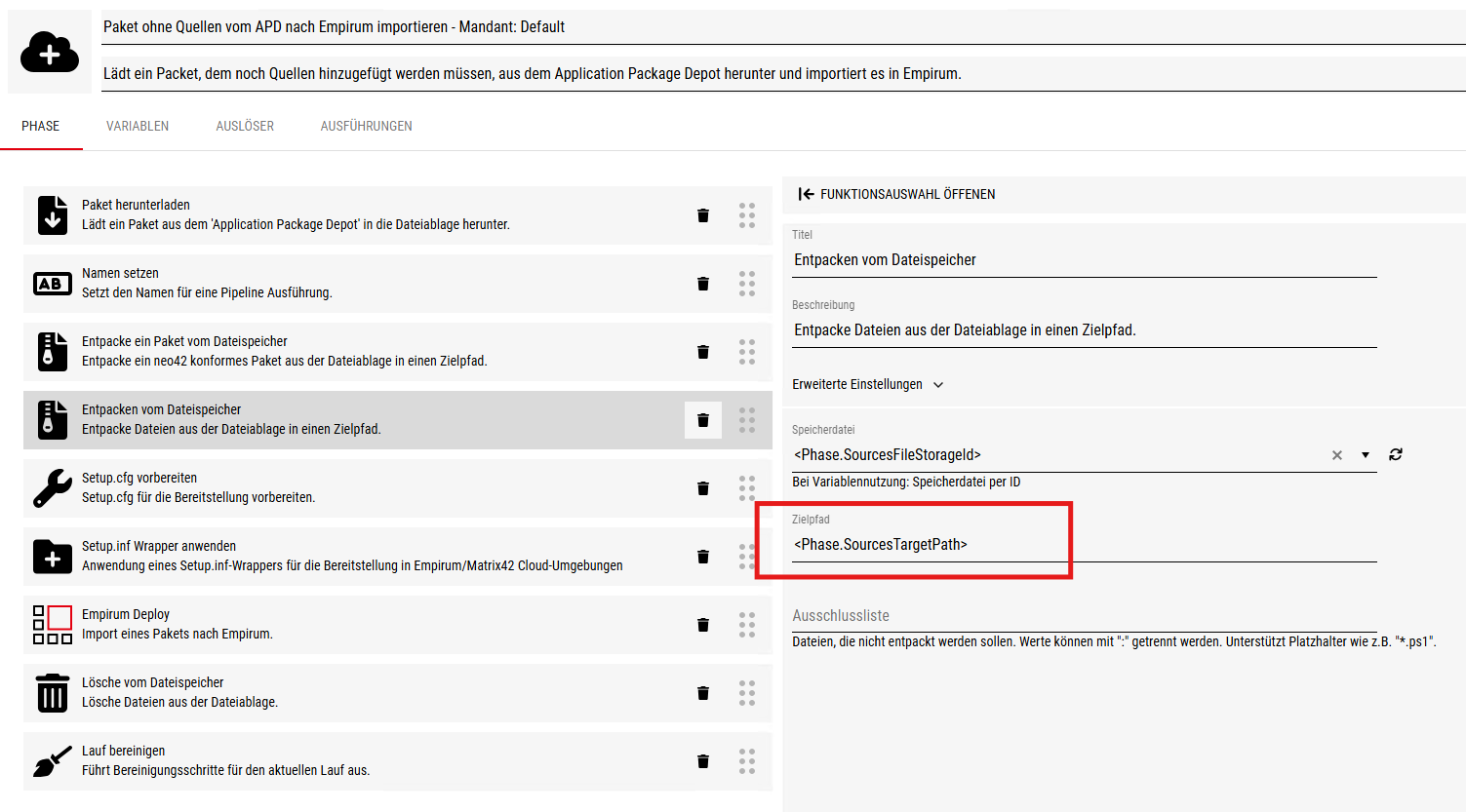Switch to the VARIABLEN tab
This screenshot has height=812, width=1466.
[x=138, y=126]
